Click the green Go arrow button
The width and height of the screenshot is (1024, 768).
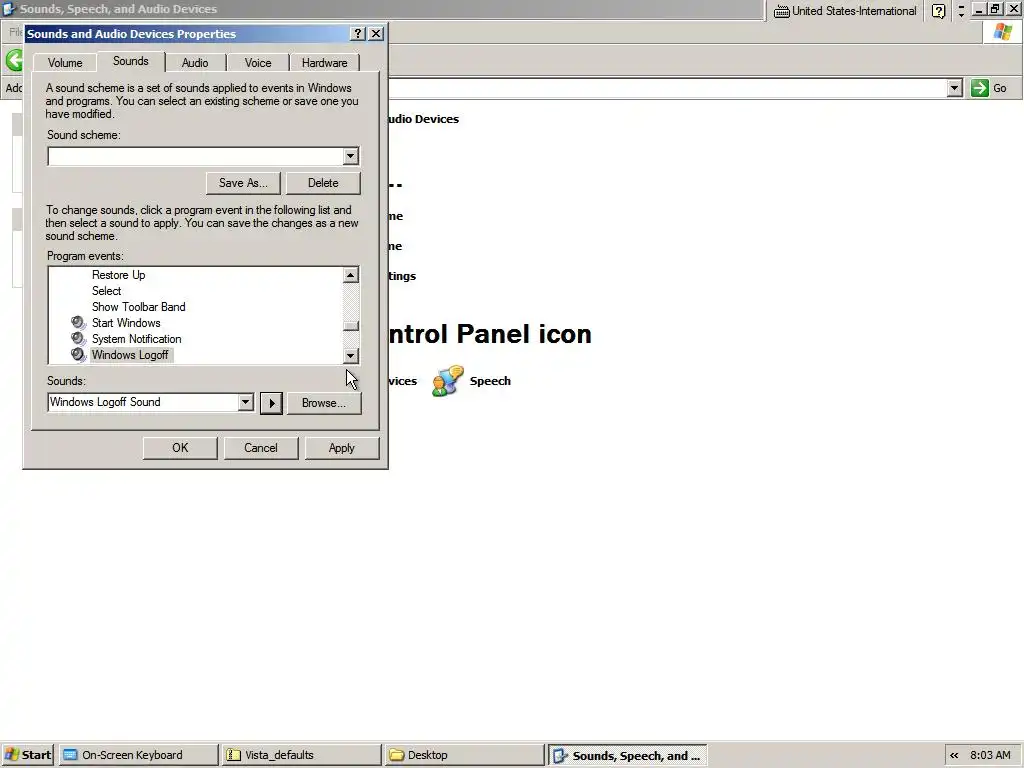[x=980, y=88]
